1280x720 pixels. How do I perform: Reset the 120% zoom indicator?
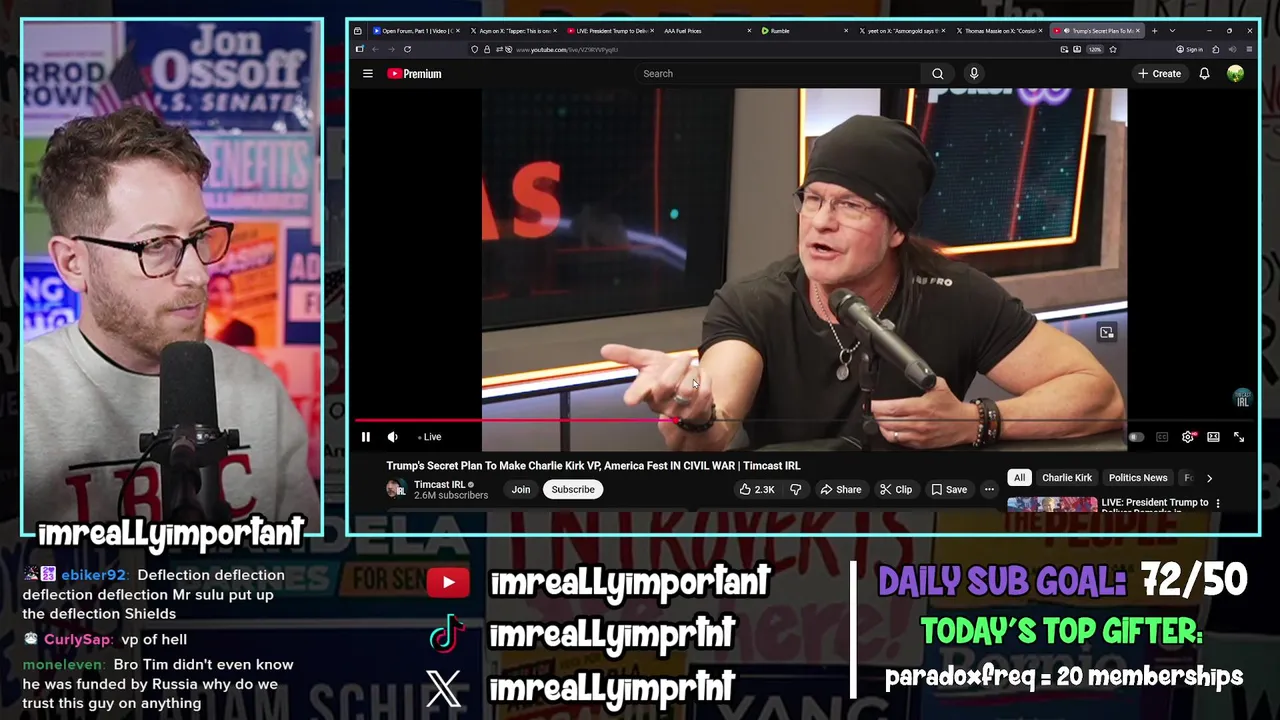(1095, 49)
